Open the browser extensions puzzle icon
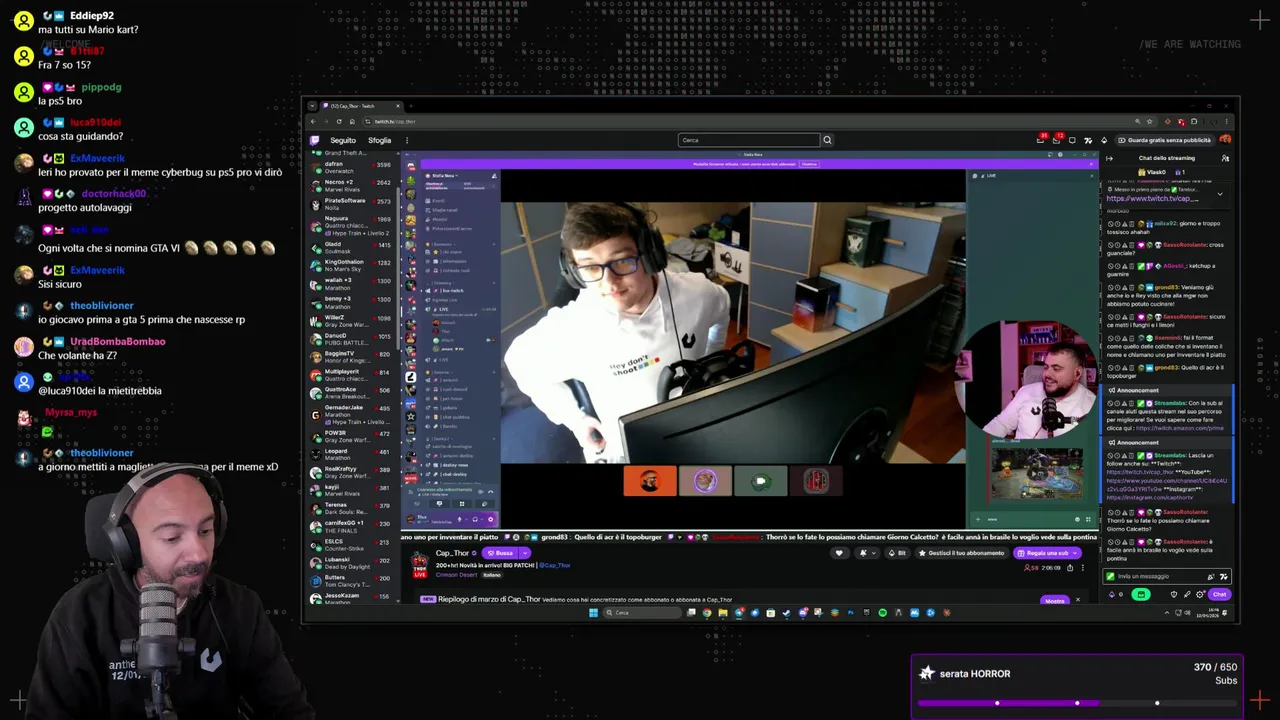 click(1194, 121)
